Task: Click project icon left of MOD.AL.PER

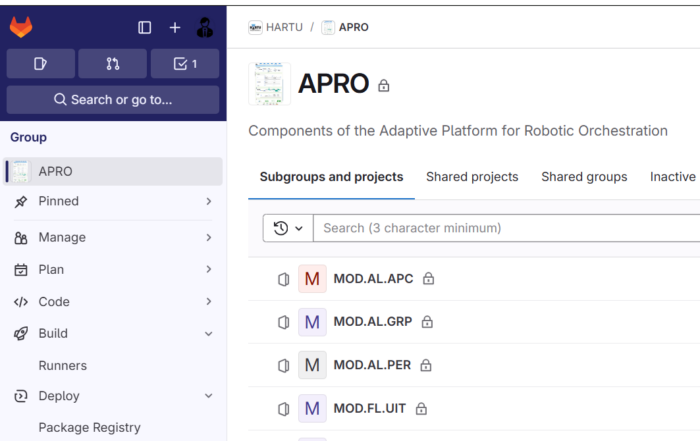Action: (x=283, y=366)
